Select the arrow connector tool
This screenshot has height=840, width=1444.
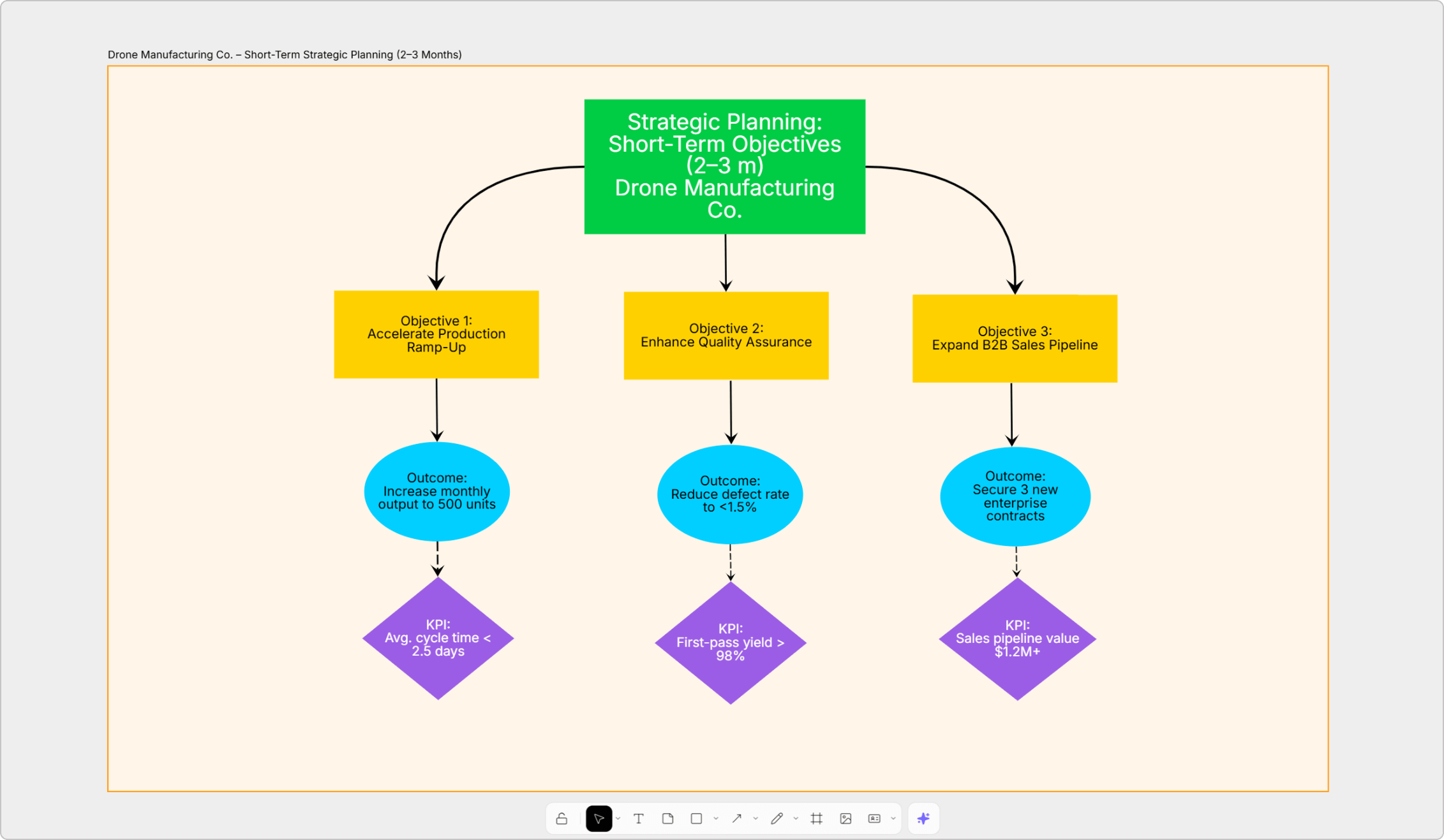click(736, 818)
